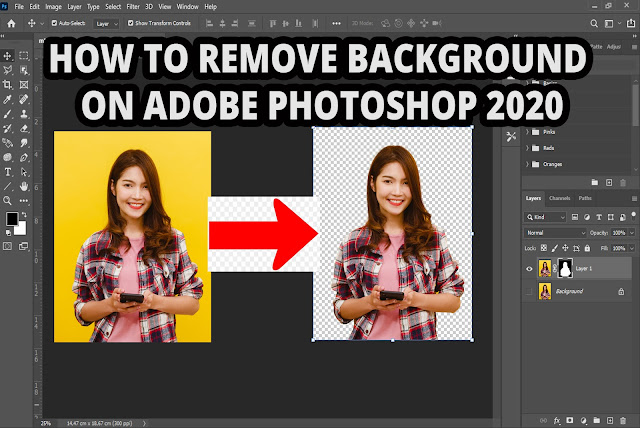Select the Frame tool
This screenshot has width=640, height=428.
(24, 84)
